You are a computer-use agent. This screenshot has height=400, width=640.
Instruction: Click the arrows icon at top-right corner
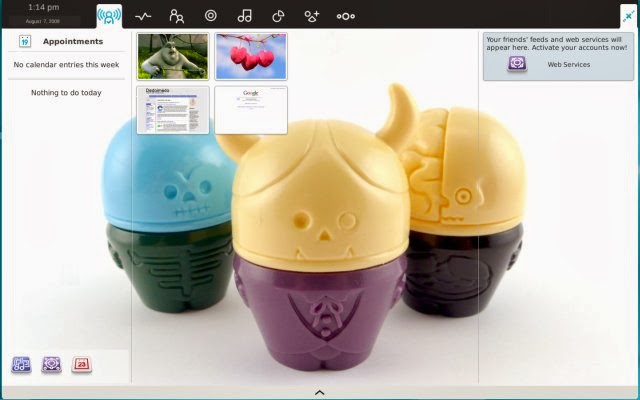pos(629,16)
